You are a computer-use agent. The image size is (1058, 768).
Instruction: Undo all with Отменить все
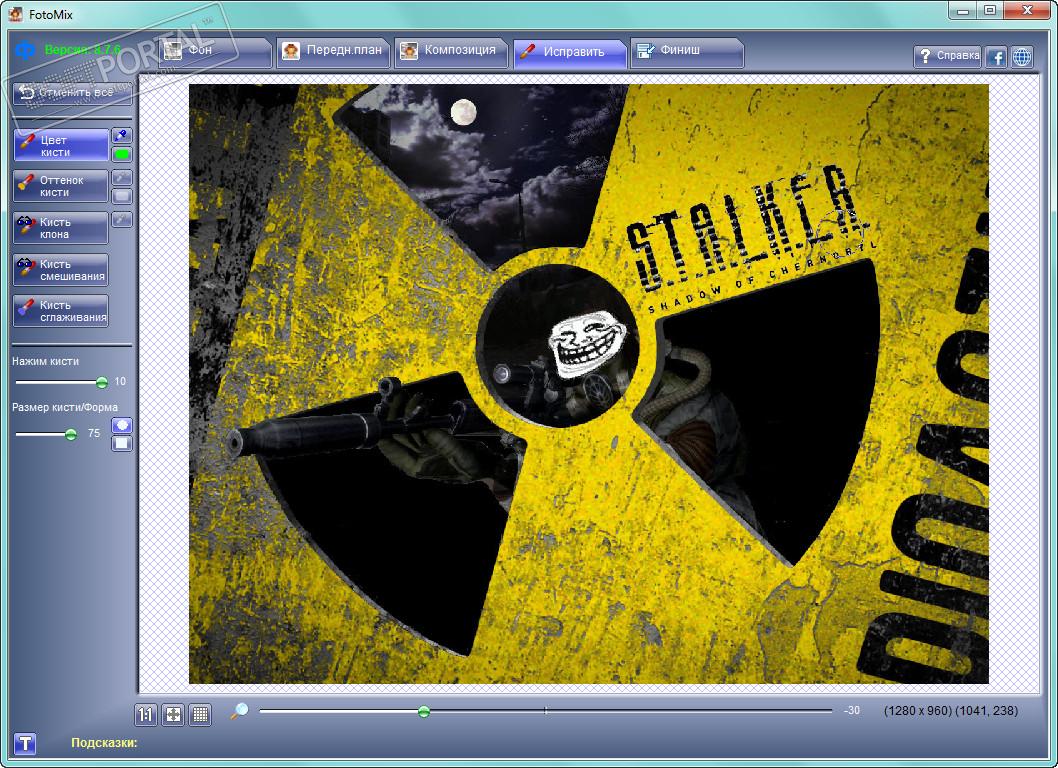(x=72, y=92)
